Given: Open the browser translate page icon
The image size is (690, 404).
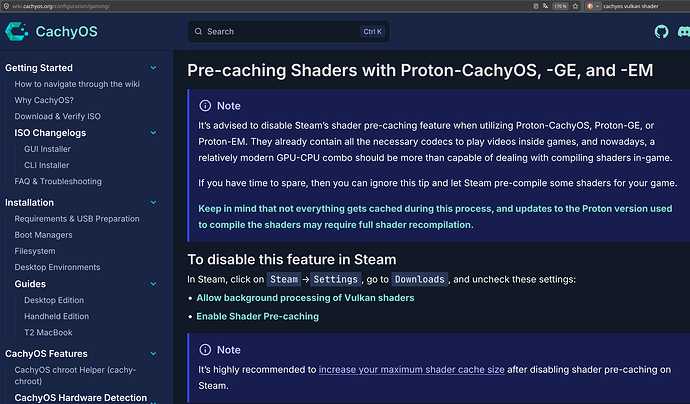Looking at the screenshot, I should (546, 6).
